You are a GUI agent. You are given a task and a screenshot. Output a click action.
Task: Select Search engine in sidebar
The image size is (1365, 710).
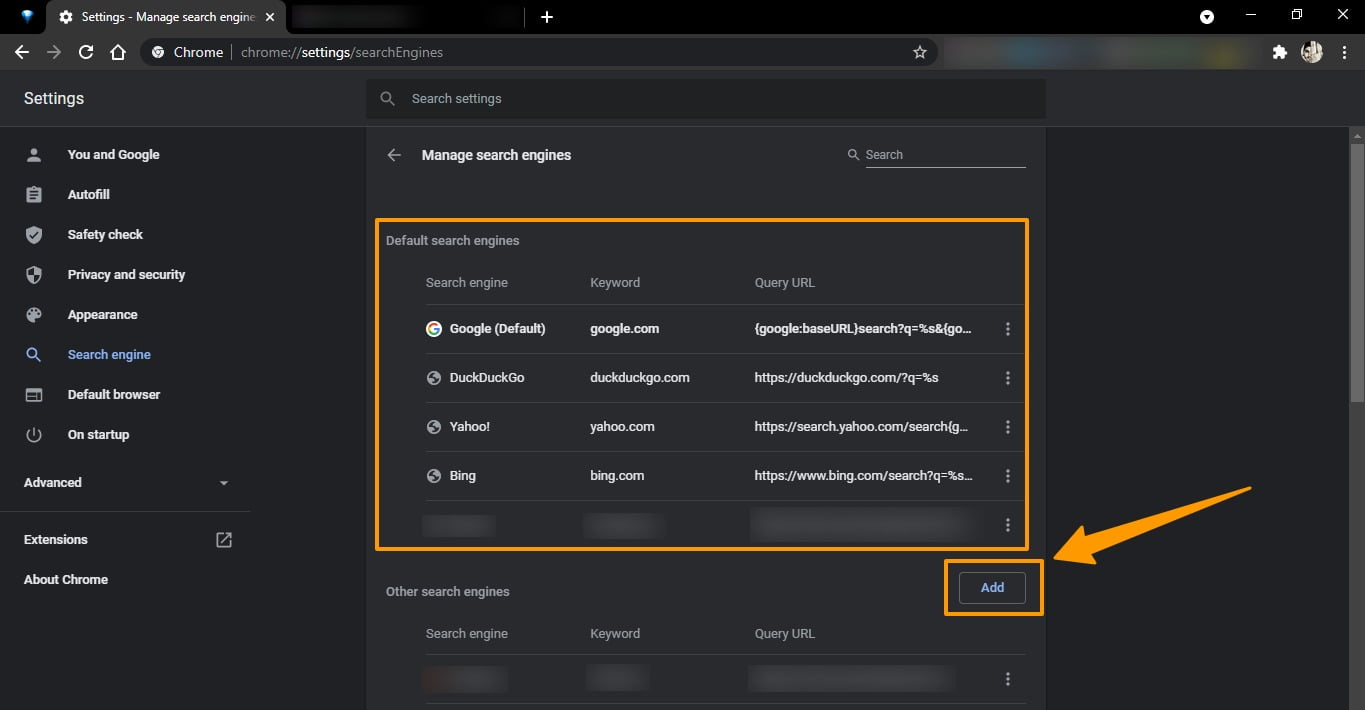[109, 355]
